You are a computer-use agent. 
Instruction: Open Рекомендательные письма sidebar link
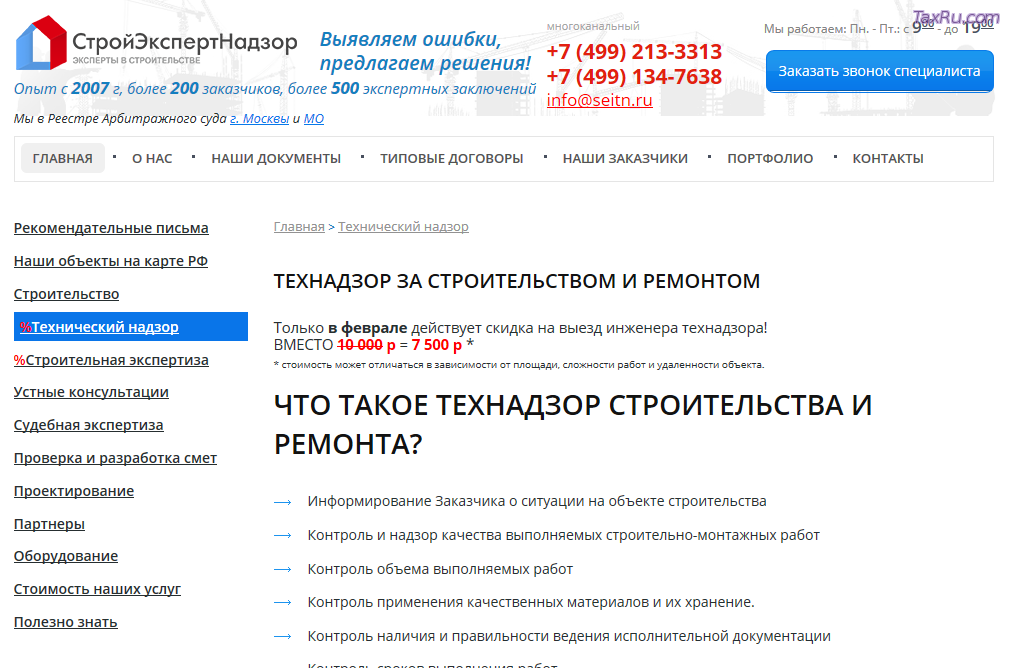(111, 228)
